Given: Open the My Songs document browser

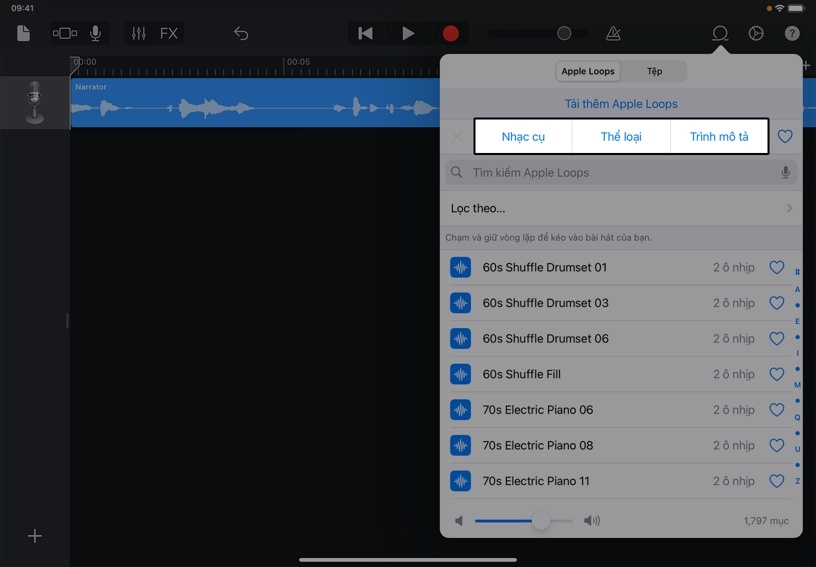Looking at the screenshot, I should tap(23, 33).
